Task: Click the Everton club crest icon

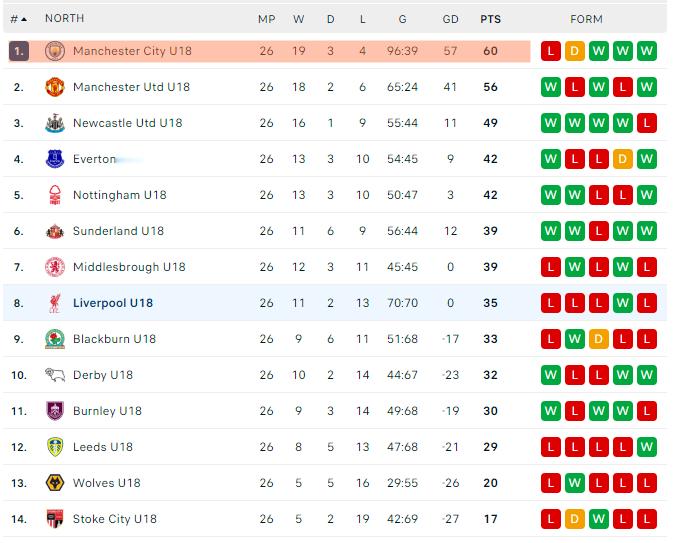Action: [55, 159]
